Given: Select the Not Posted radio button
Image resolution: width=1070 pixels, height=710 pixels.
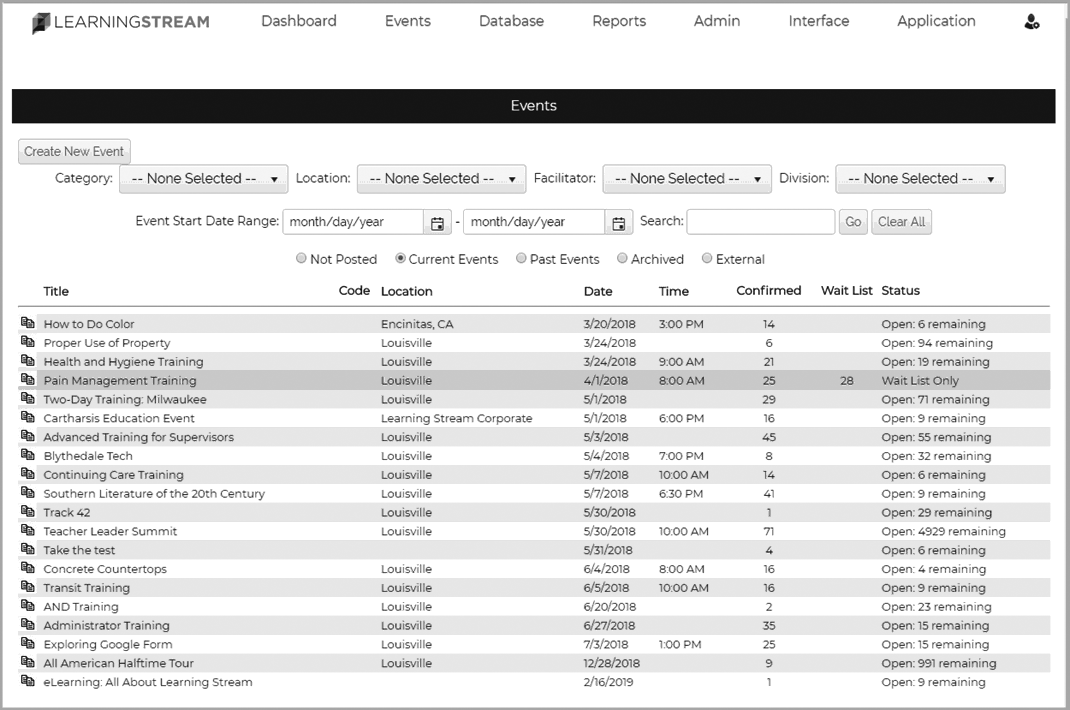Looking at the screenshot, I should coord(301,258).
